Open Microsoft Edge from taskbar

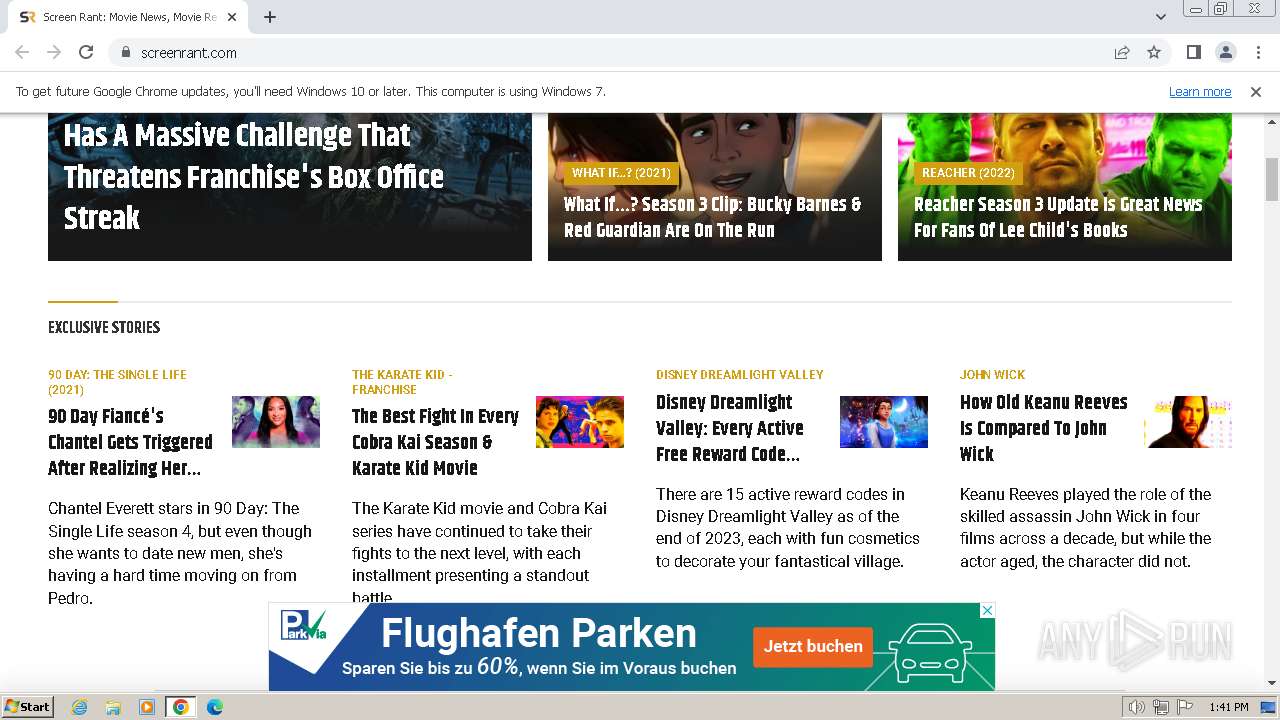point(214,707)
